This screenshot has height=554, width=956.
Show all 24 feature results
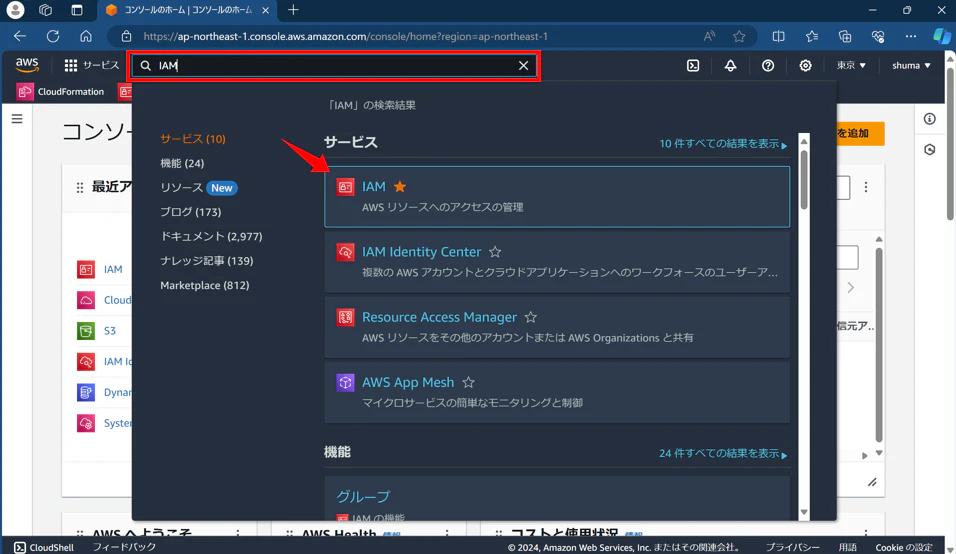[x=723, y=453]
